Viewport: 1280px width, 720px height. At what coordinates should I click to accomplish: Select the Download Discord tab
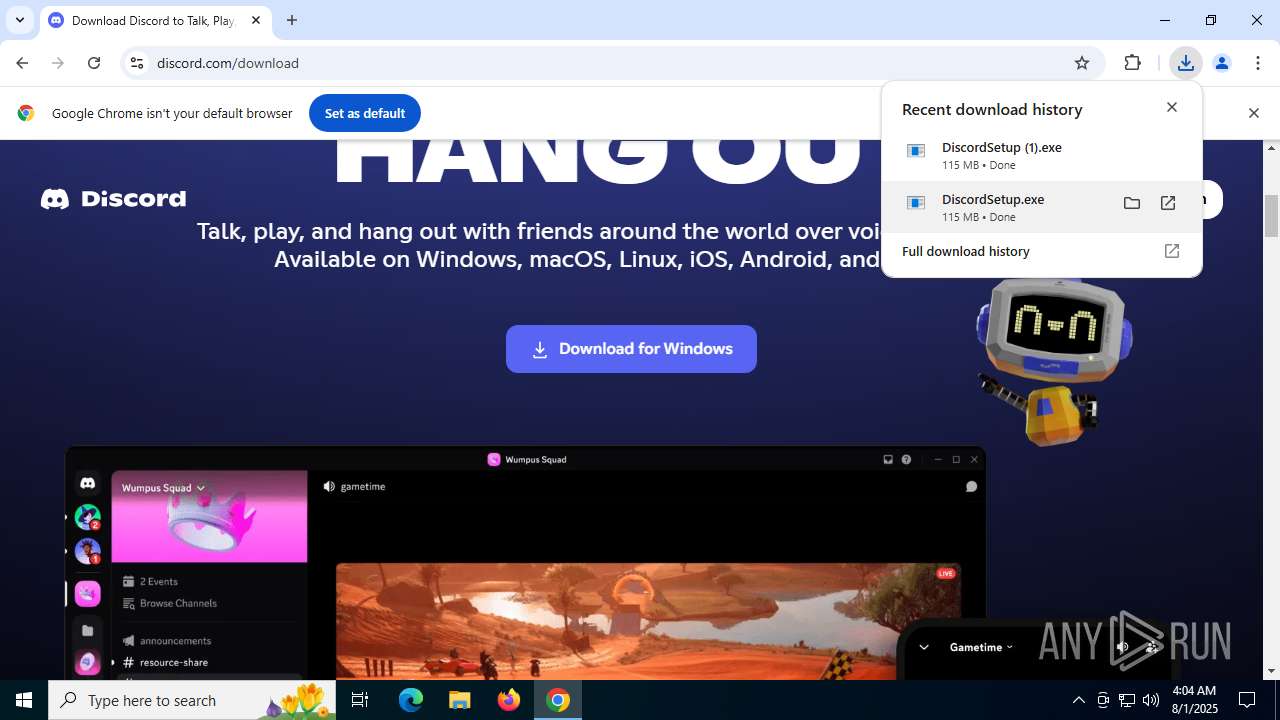[x=153, y=20]
